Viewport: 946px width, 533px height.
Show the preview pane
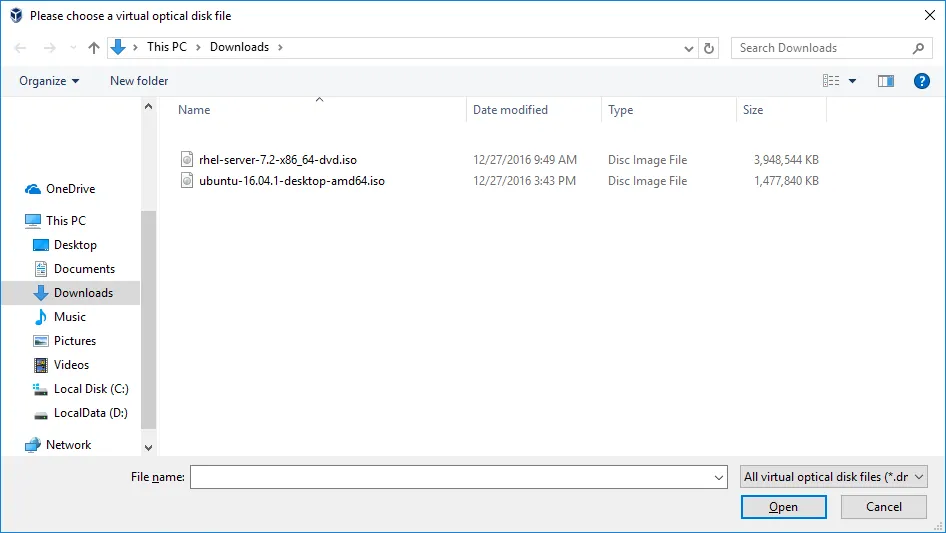pyautogui.click(x=886, y=81)
